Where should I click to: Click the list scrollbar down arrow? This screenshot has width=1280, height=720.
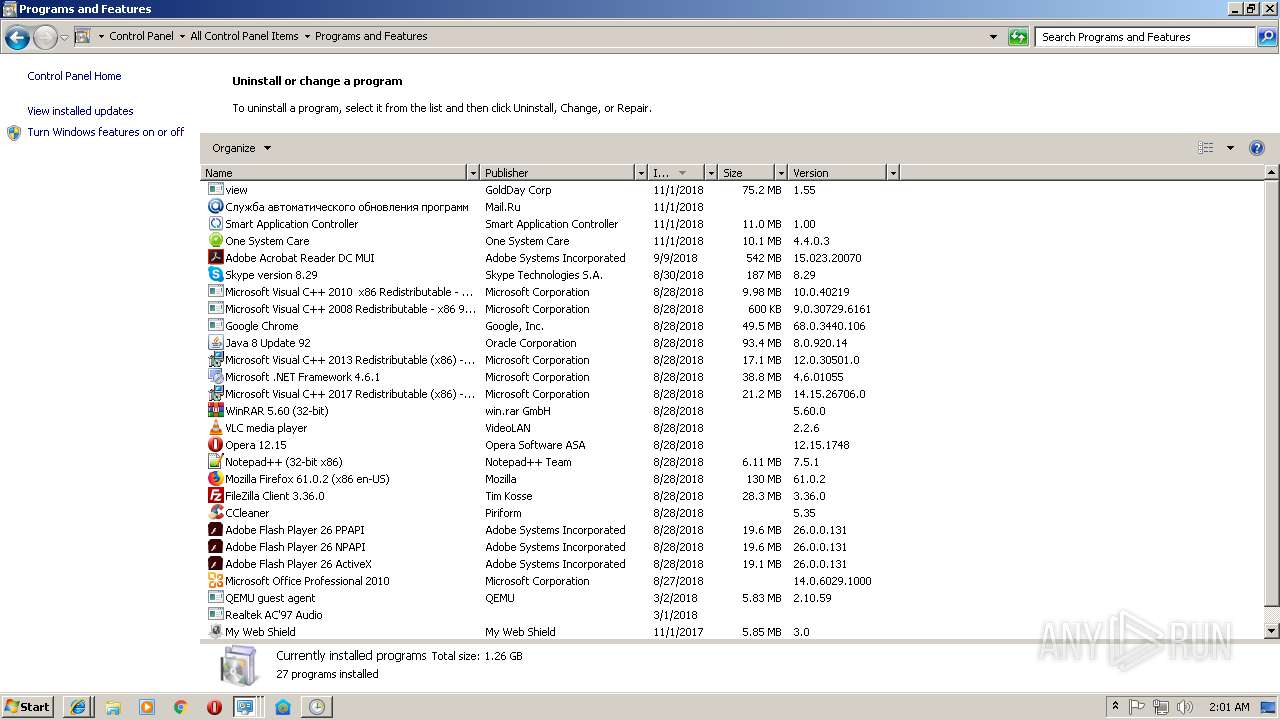pos(1272,631)
